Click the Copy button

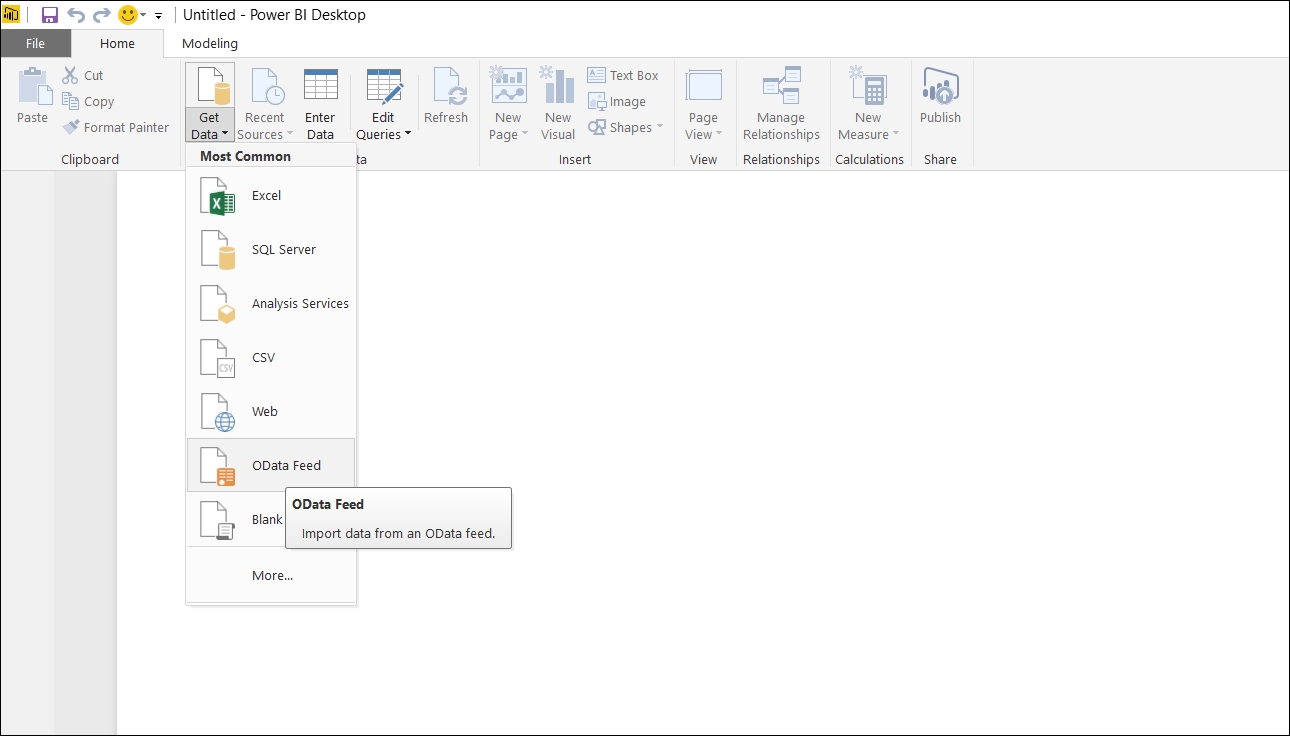88,101
